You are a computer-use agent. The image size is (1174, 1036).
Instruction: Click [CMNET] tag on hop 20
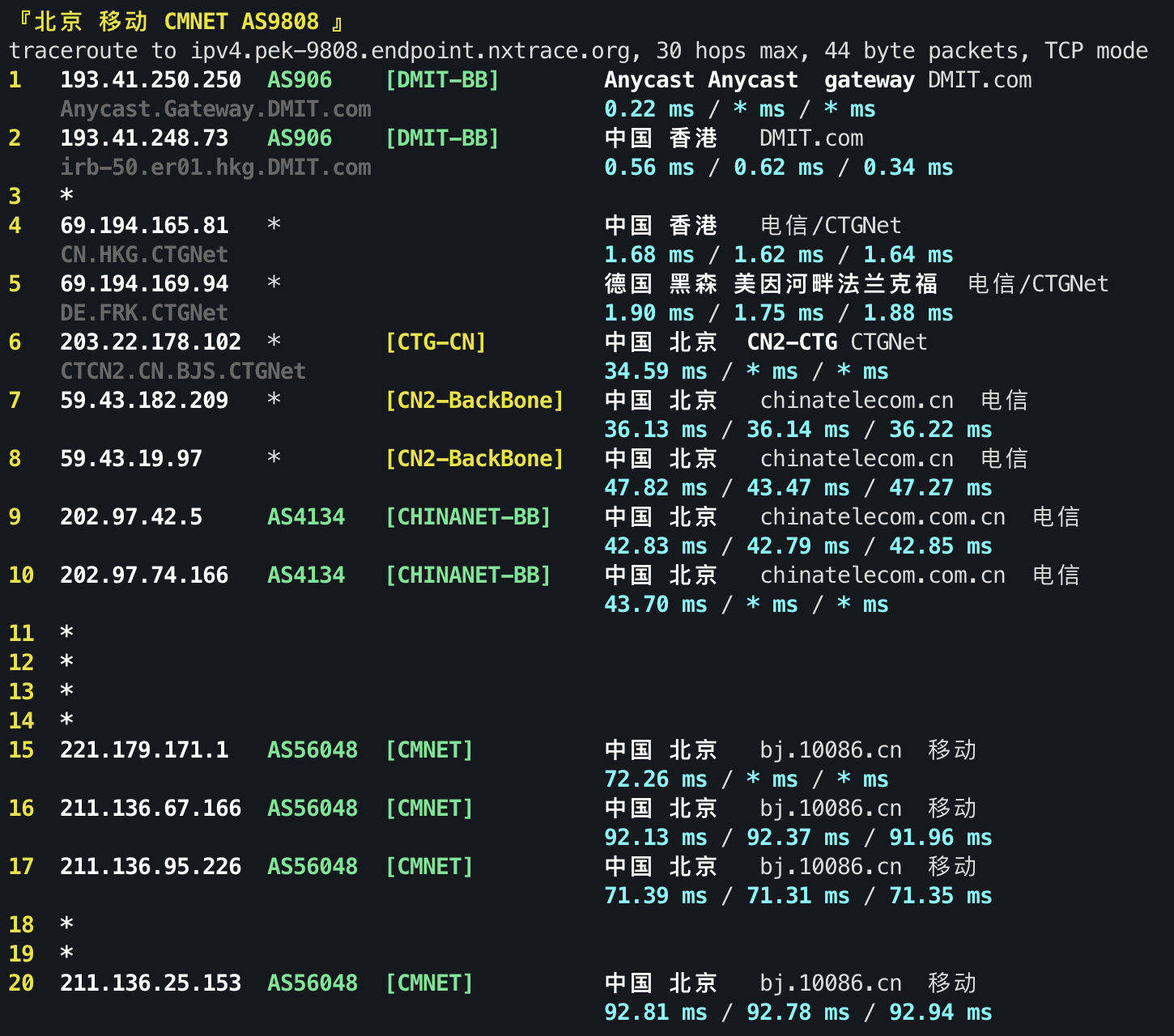429,983
